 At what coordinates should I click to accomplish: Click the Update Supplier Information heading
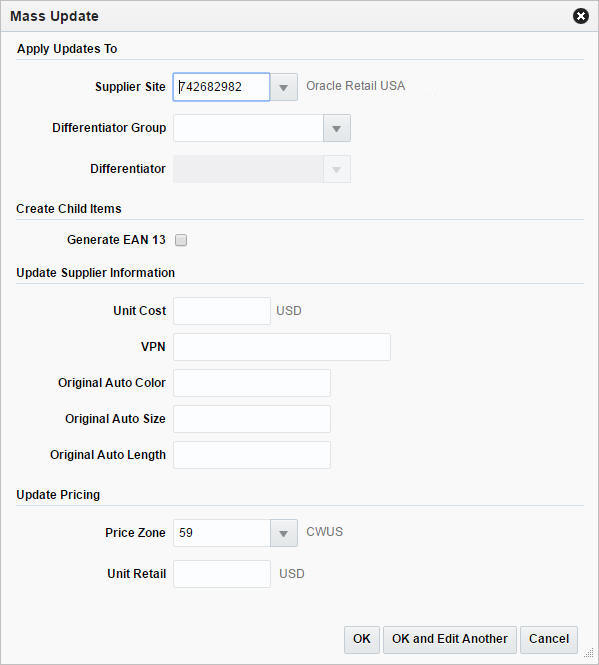point(95,273)
